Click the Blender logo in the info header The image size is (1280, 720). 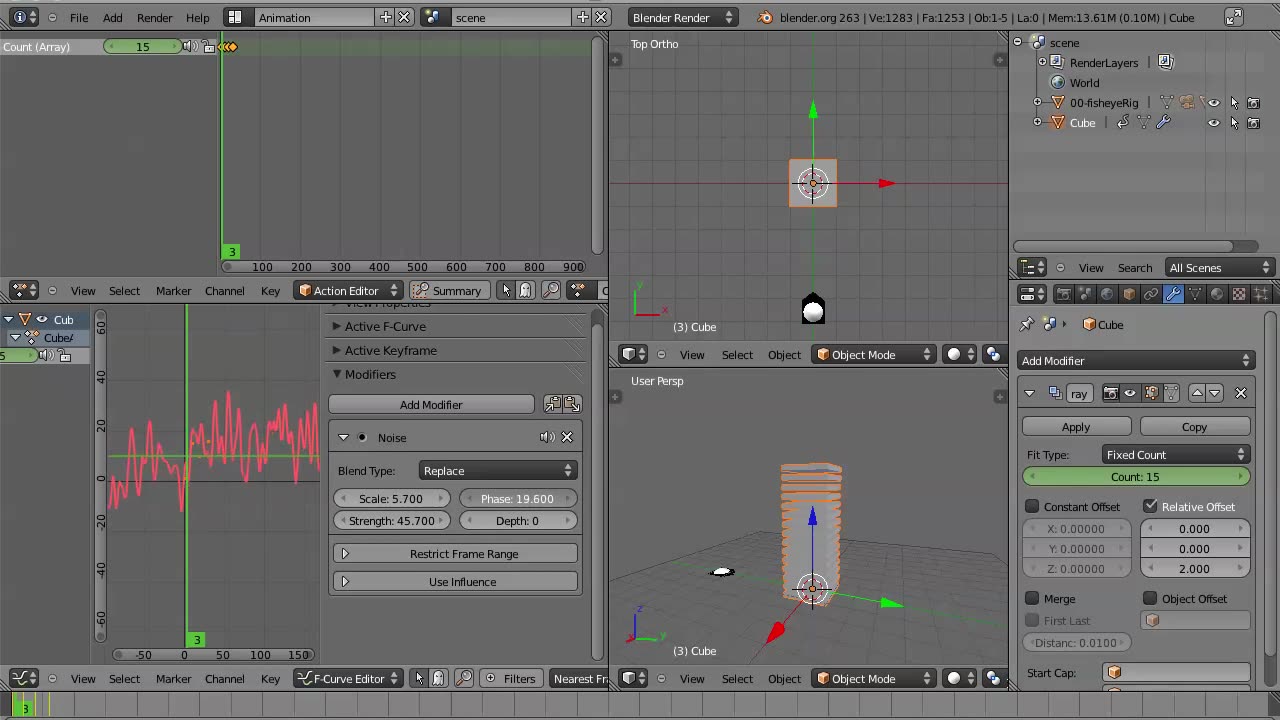point(765,17)
